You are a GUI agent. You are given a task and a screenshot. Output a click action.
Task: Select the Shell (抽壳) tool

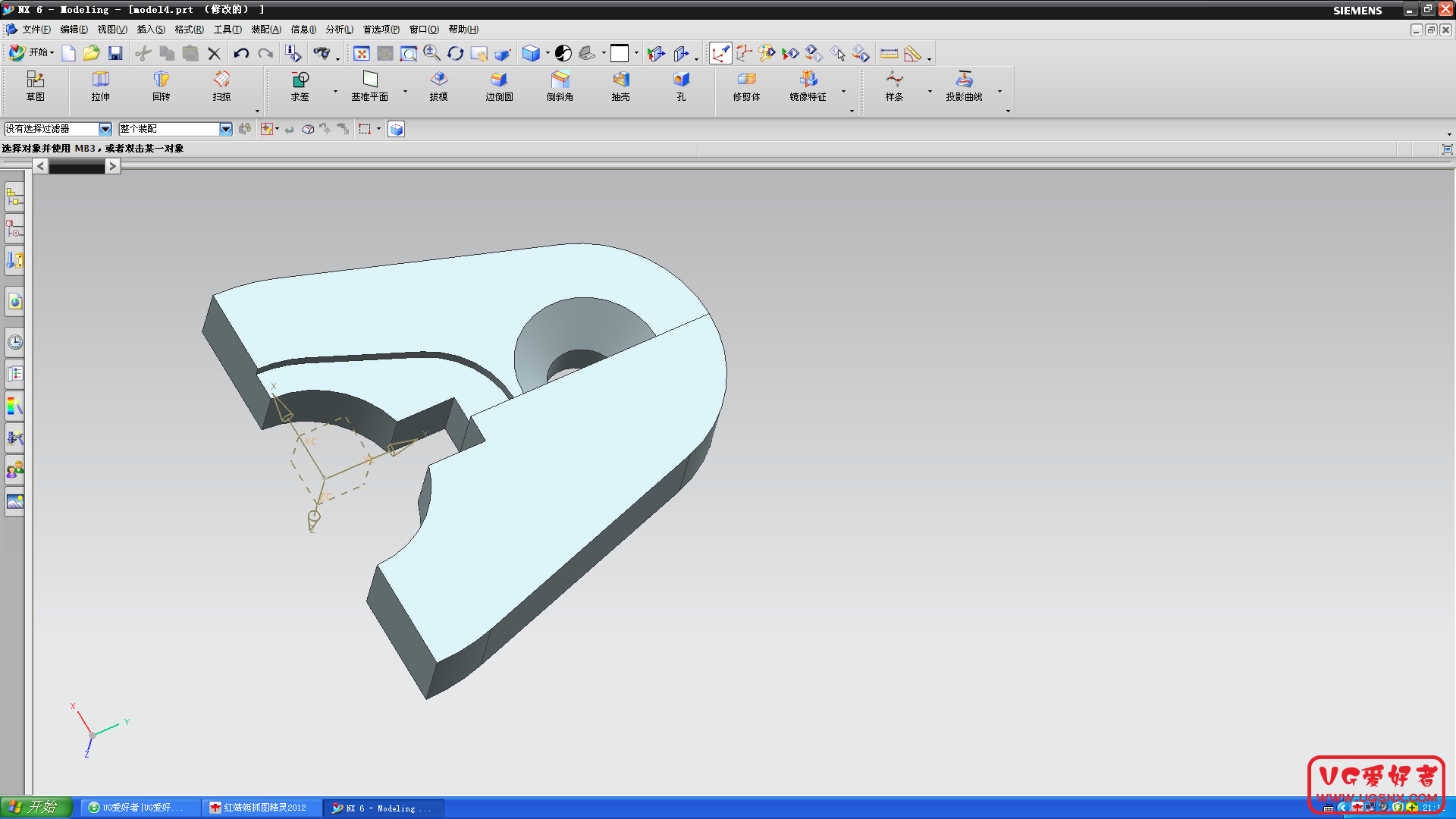click(621, 86)
